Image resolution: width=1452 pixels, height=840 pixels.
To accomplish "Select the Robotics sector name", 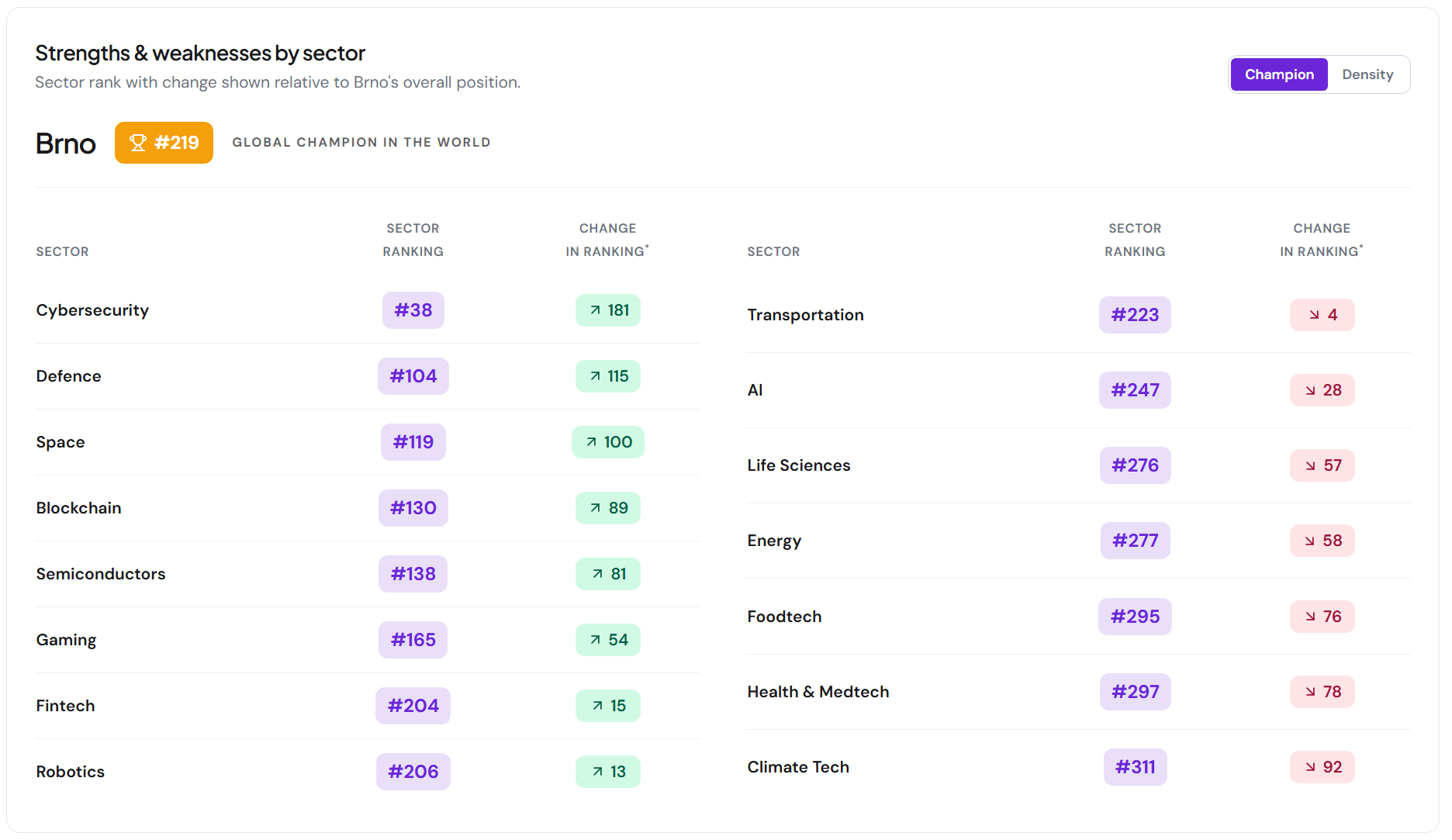I will tap(71, 772).
